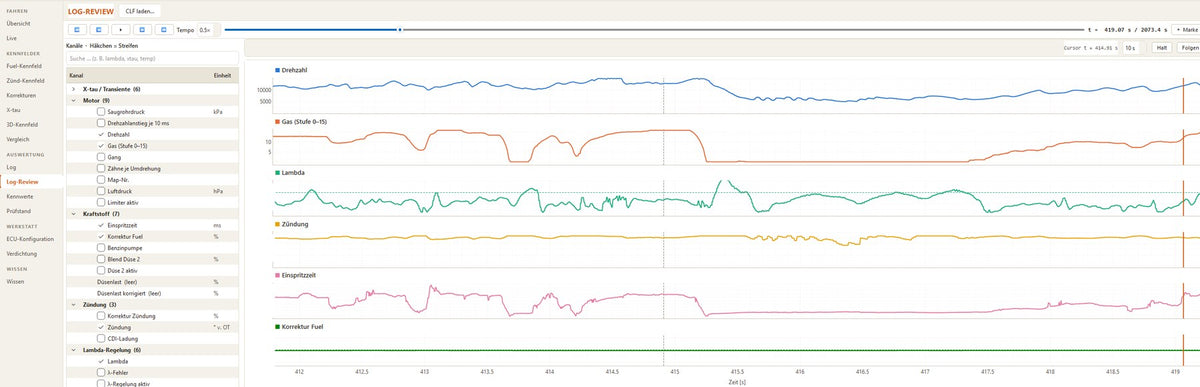The image size is (1200, 387).
Task: Enable Zähne je Umdrehung checkbox
Action: [x=101, y=168]
